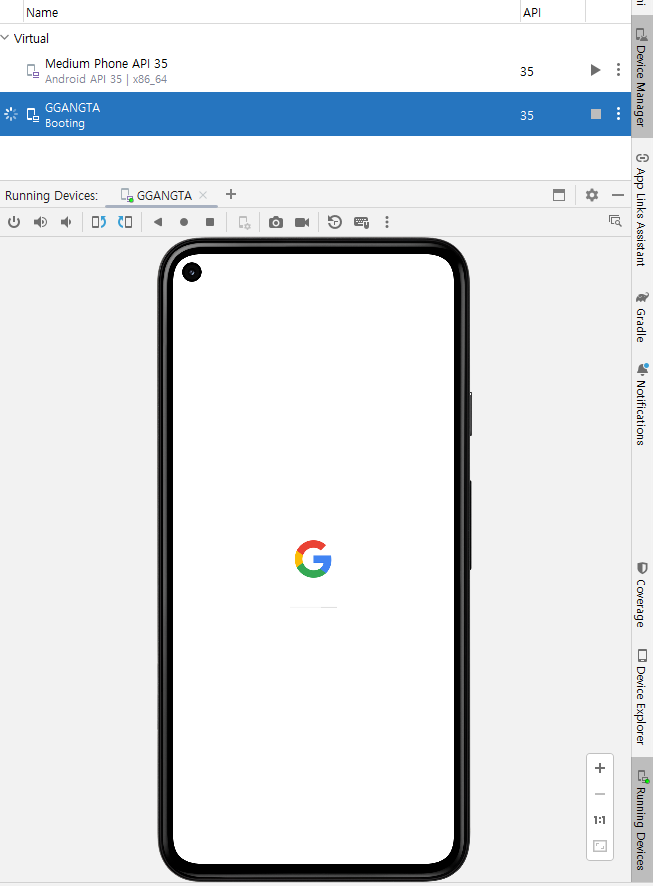Open the snapshots restore icon
Screen dimensions: 653x886
[x=334, y=222]
